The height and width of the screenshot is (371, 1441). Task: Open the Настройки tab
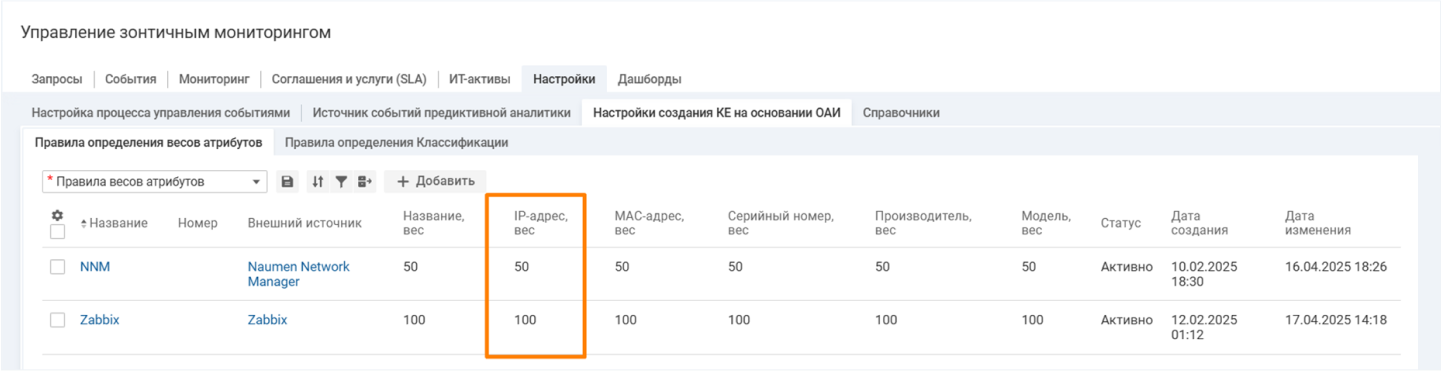click(x=564, y=79)
